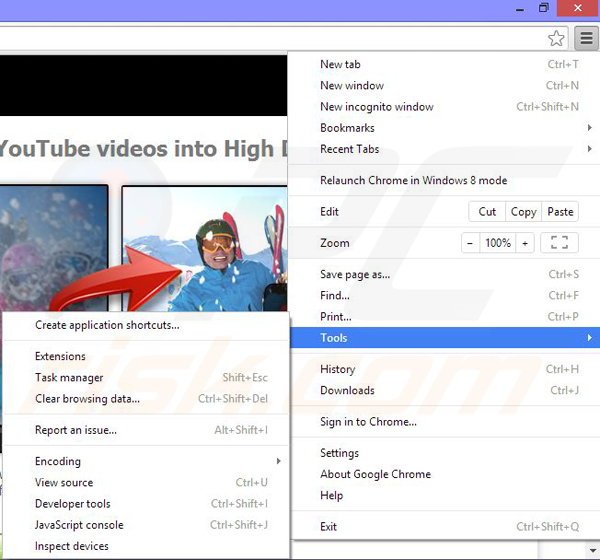Viewport: 600px width, 560px height.
Task: Open Task manager
Action: 69,378
